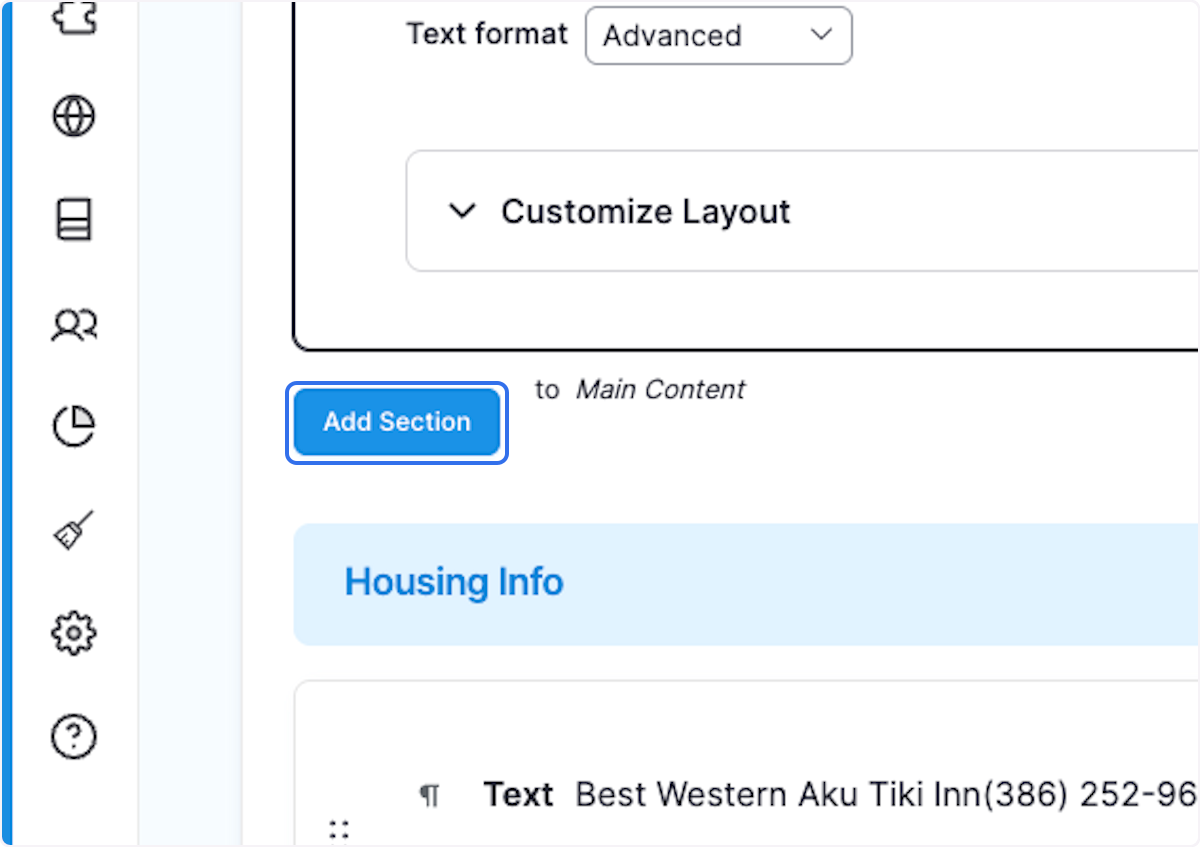Click the chevron on the Advanced selector
This screenshot has width=1200, height=847.
(822, 35)
